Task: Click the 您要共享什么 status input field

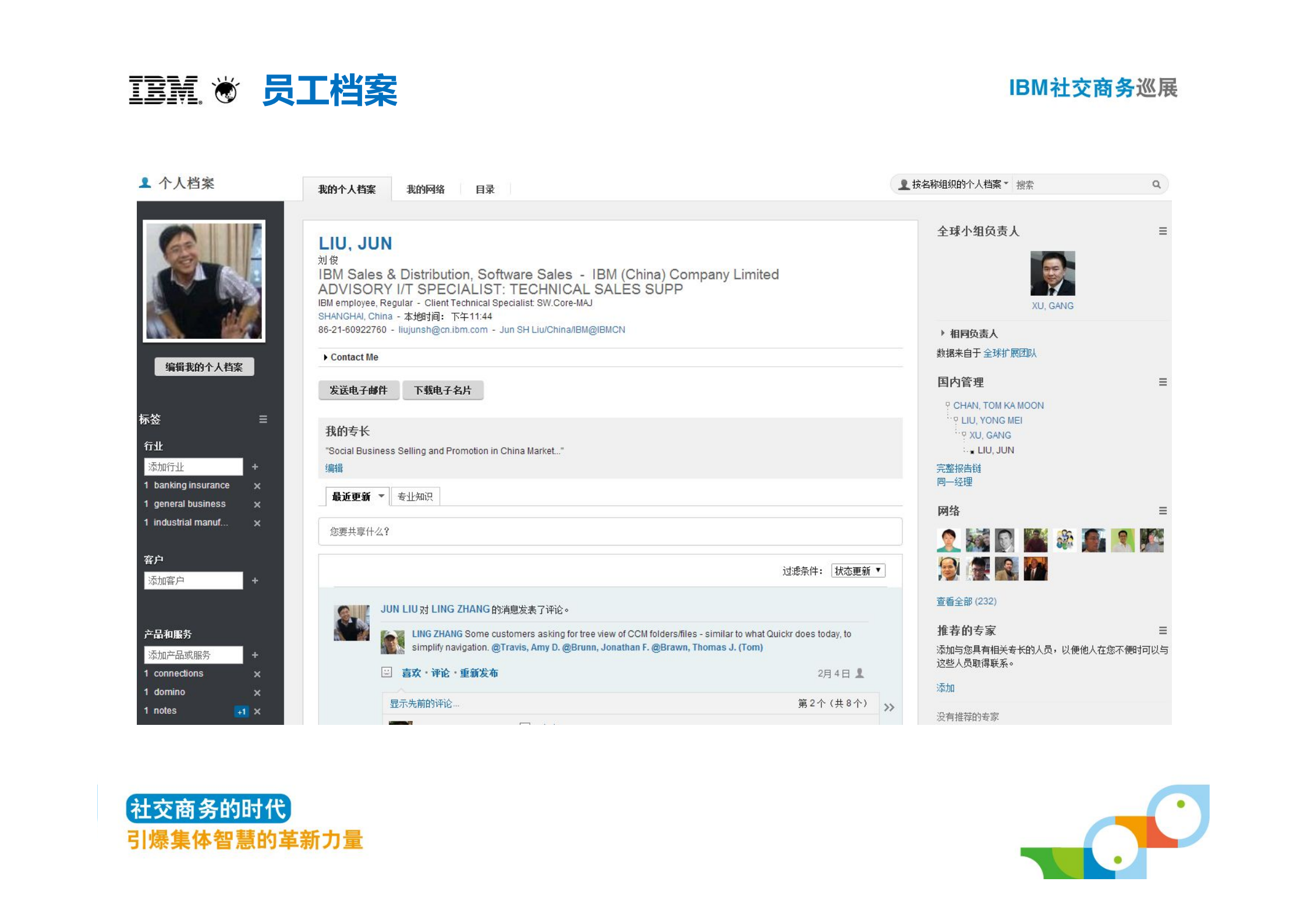Action: [x=610, y=532]
